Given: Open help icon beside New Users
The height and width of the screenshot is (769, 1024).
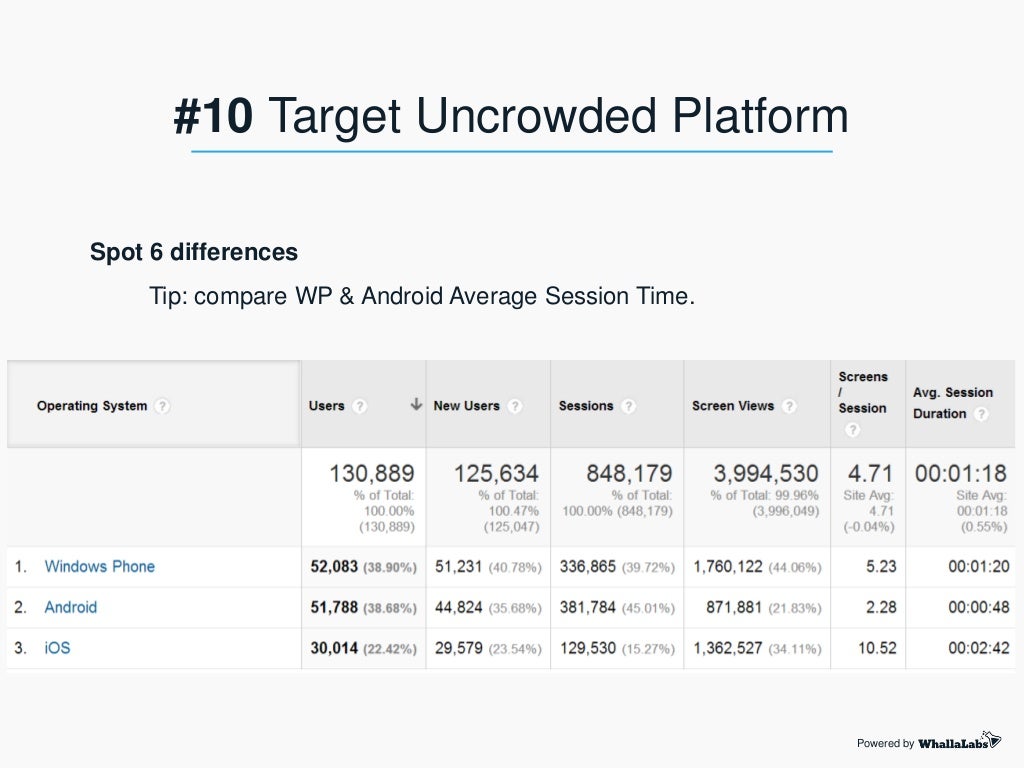Looking at the screenshot, I should pyautogui.click(x=515, y=406).
